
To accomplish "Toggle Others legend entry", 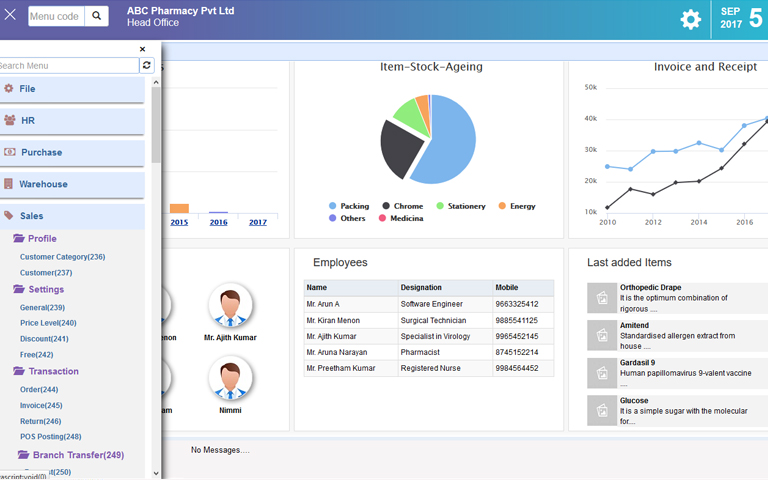I will click(347, 218).
